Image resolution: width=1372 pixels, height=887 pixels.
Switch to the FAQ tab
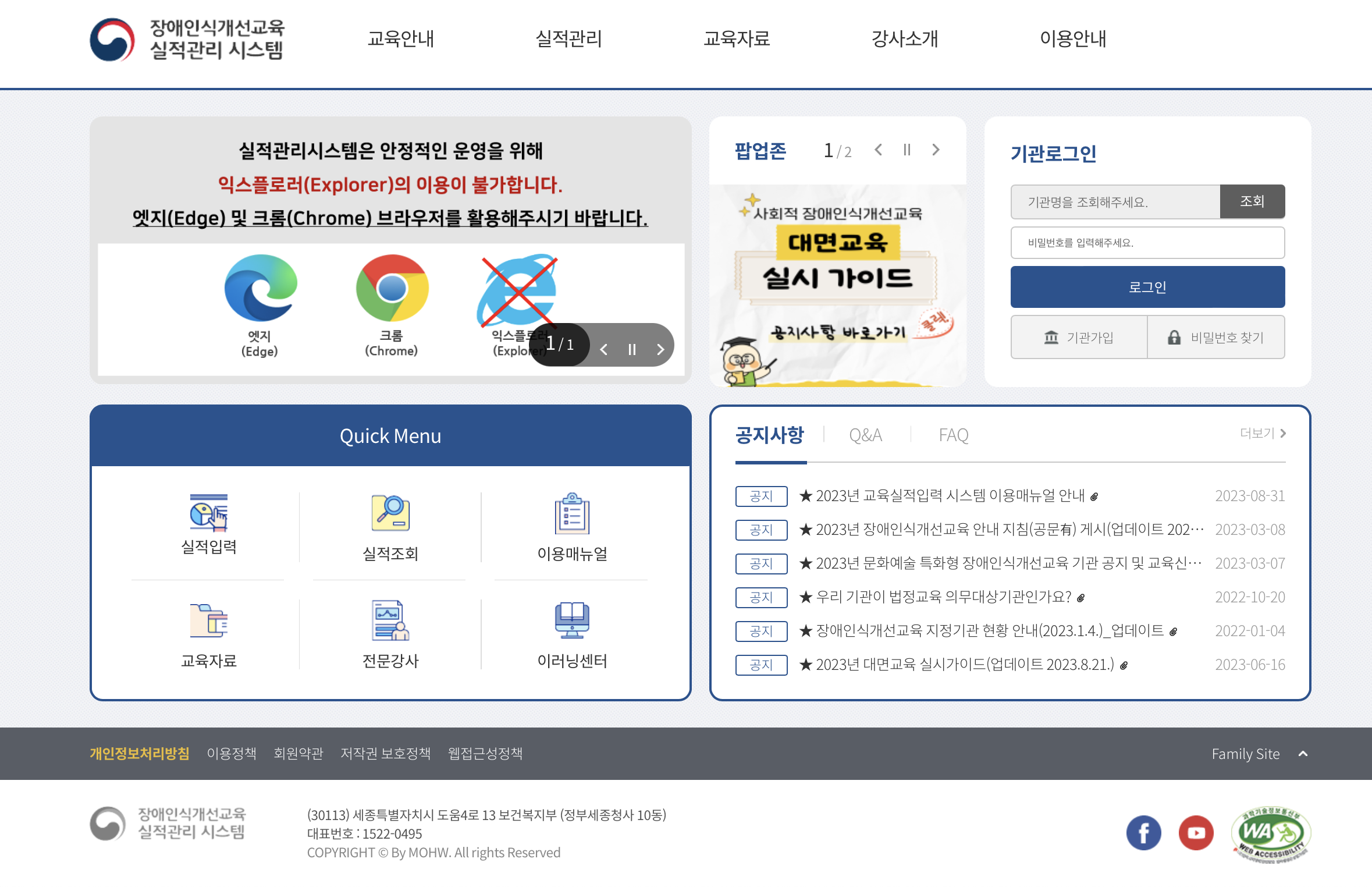(953, 434)
